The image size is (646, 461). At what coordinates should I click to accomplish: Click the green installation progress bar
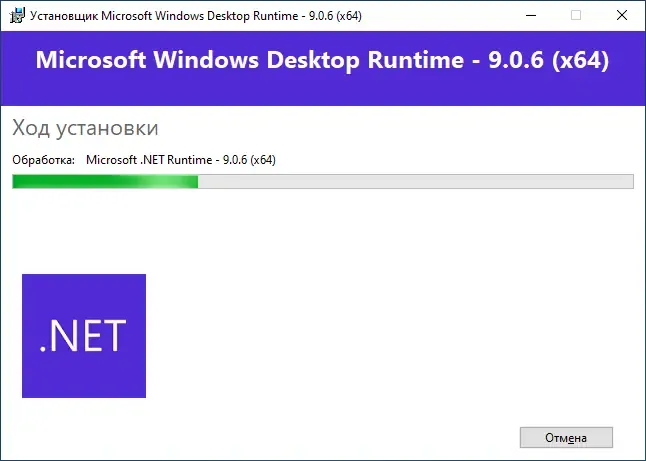coord(323,181)
